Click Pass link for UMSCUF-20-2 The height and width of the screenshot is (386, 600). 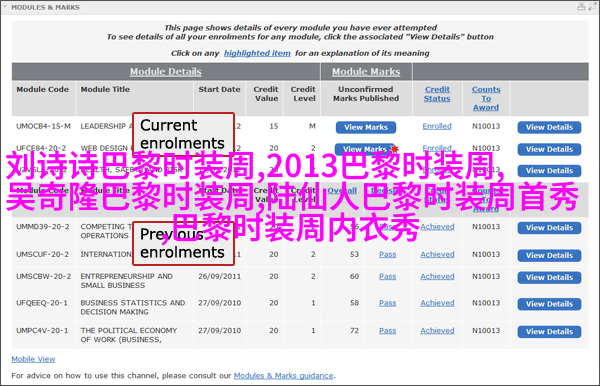388,254
